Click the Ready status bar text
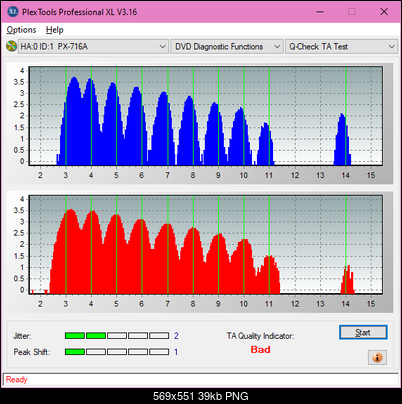402x404 pixels. (16, 380)
